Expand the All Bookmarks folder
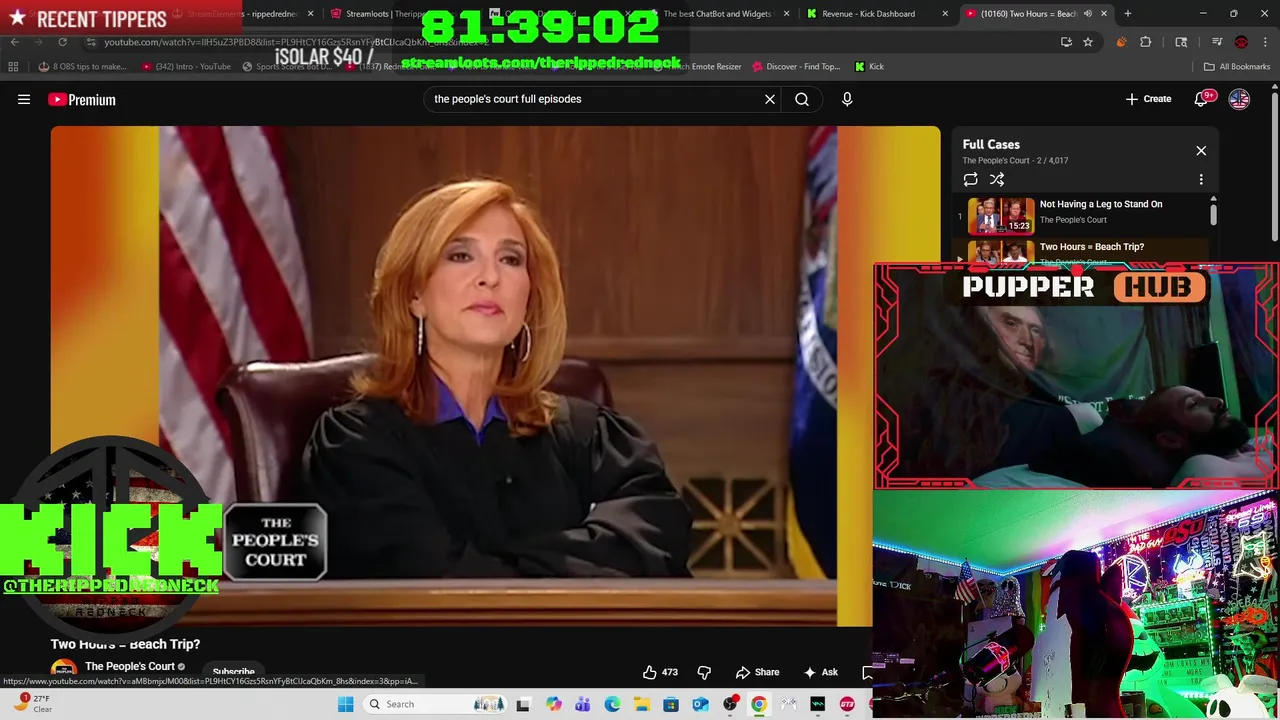The image size is (1280, 720). coord(1237,66)
